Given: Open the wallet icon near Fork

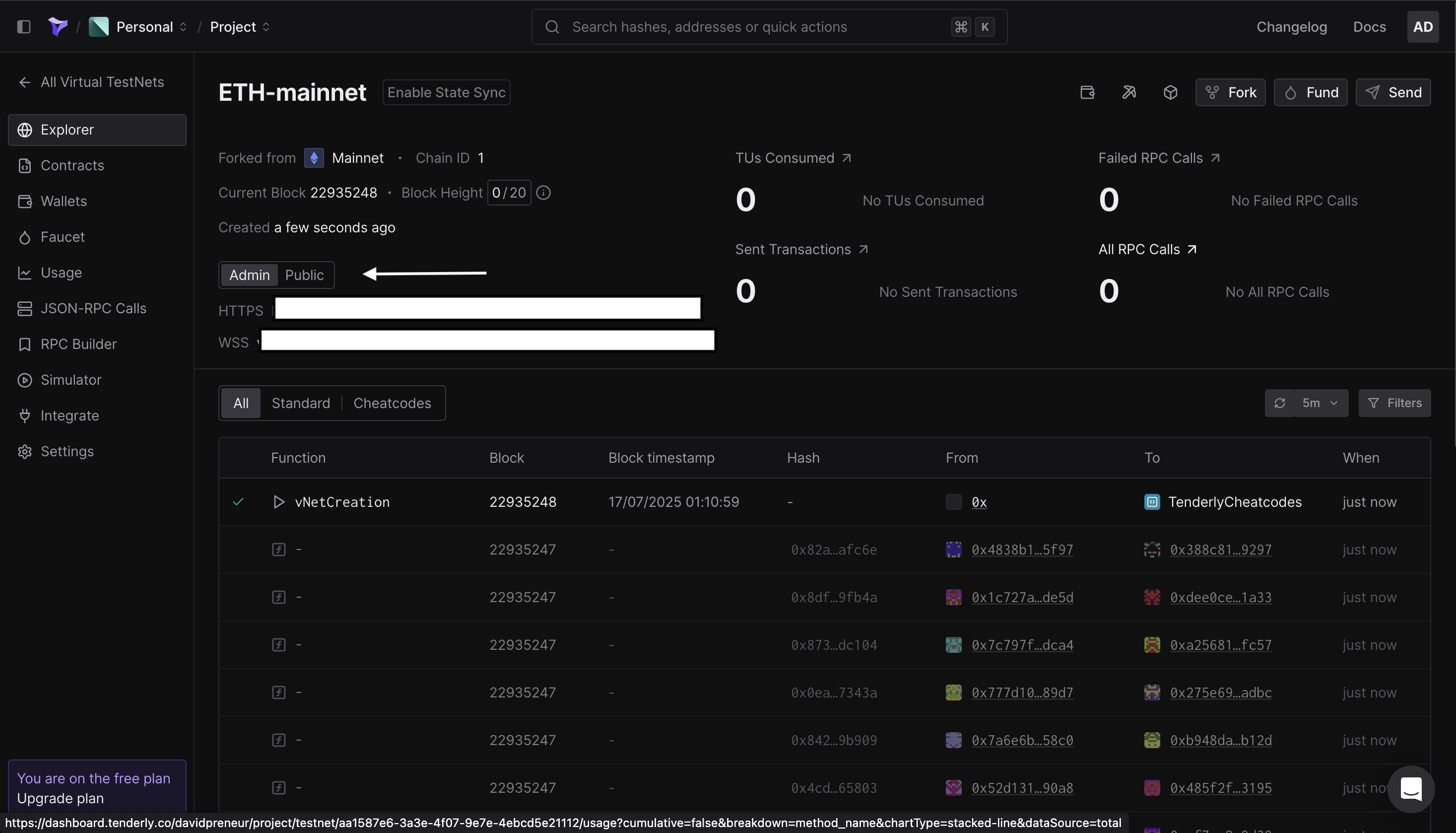Looking at the screenshot, I should (1087, 93).
